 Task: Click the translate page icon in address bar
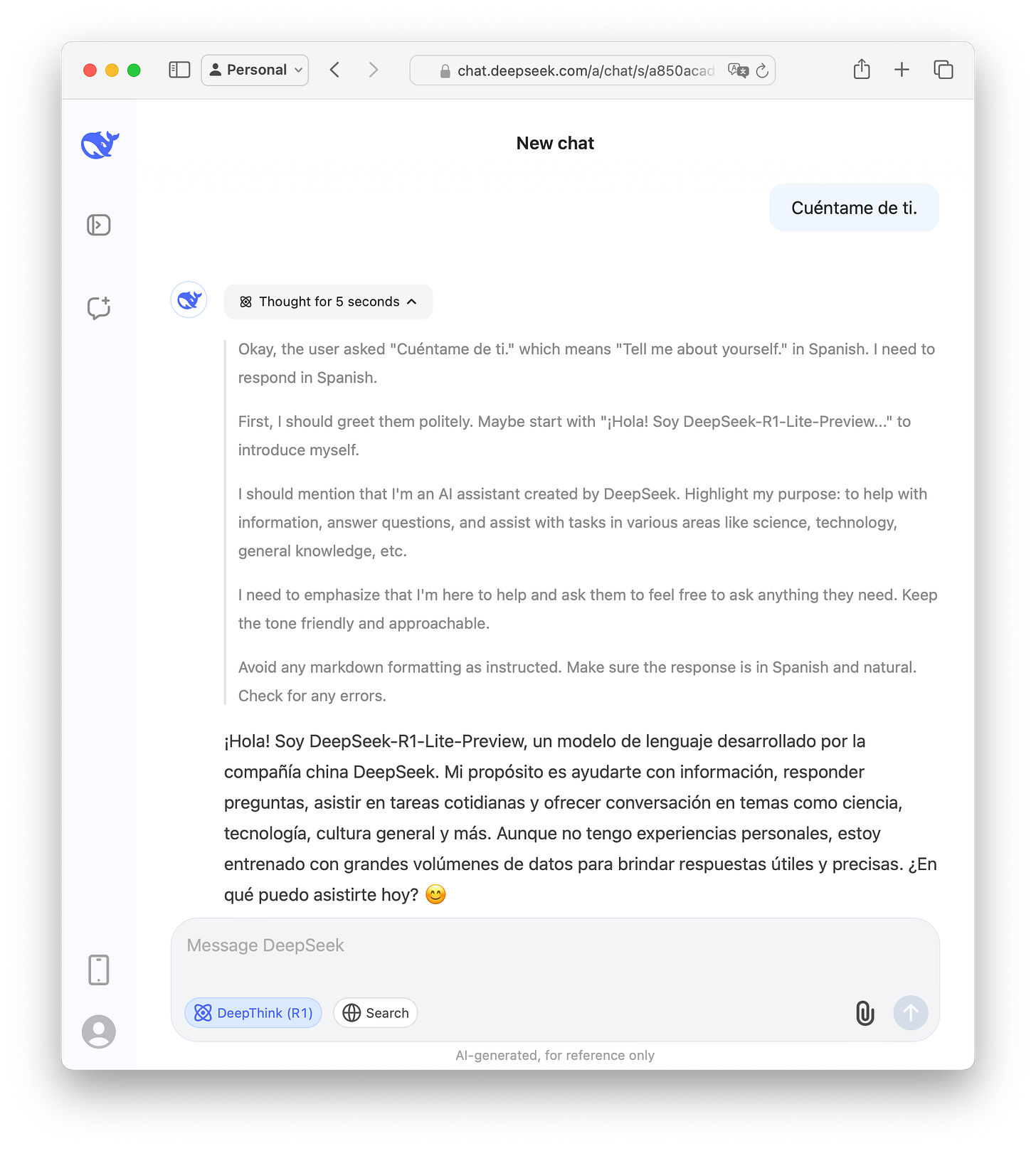(739, 70)
